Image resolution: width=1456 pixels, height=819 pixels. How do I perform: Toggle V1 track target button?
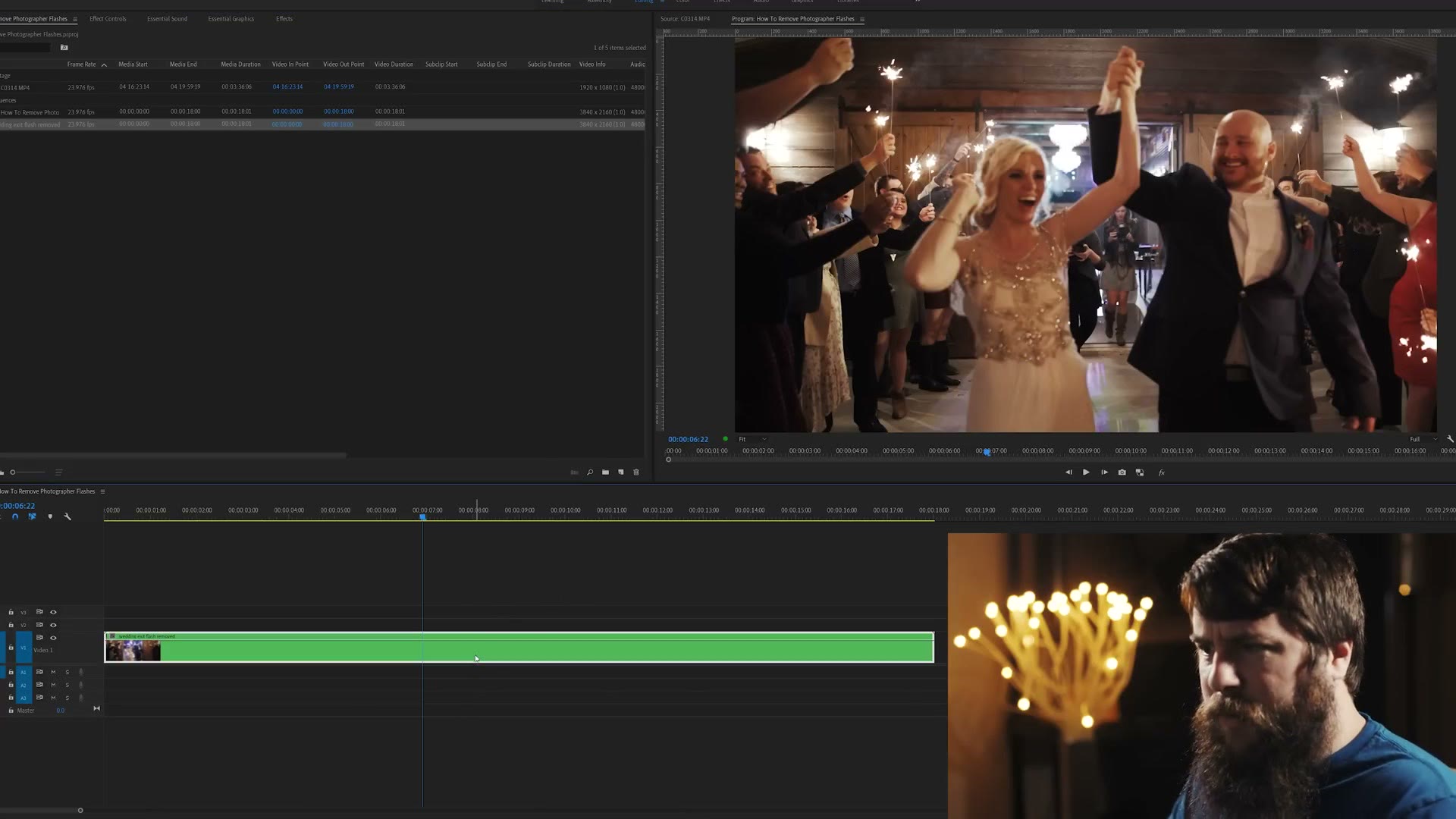pos(24,648)
